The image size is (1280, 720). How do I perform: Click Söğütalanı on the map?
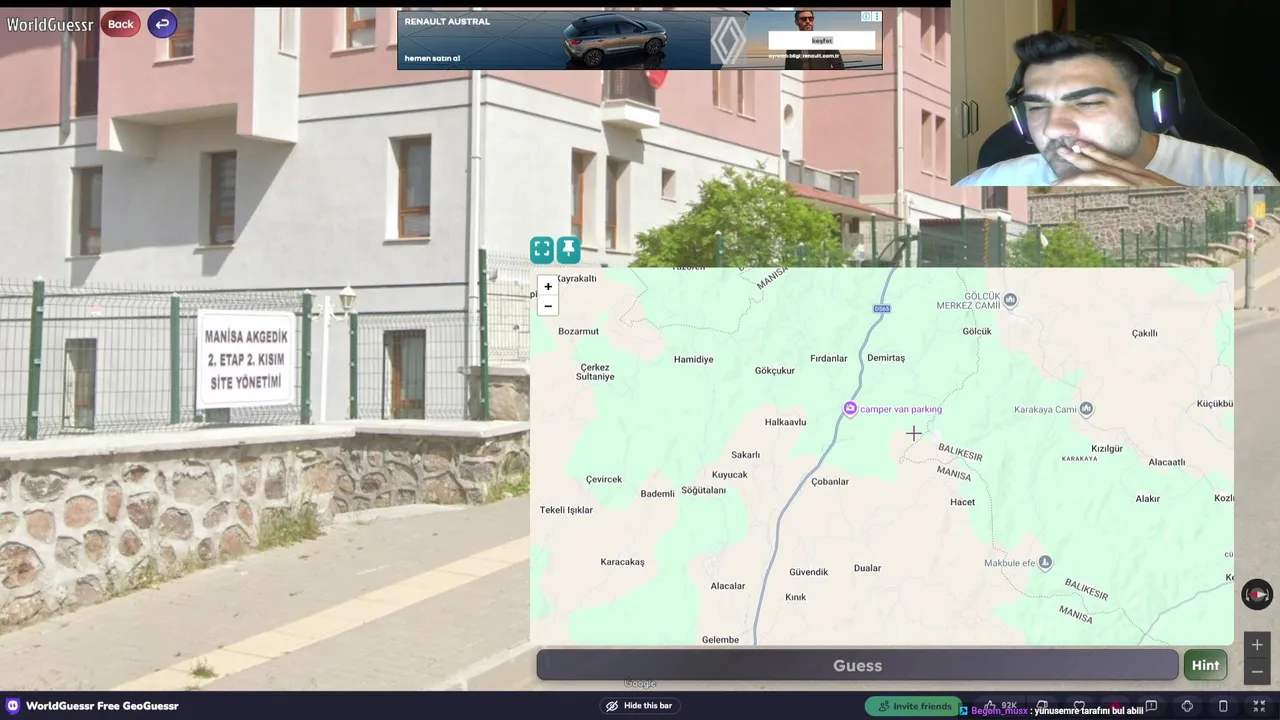(x=703, y=490)
